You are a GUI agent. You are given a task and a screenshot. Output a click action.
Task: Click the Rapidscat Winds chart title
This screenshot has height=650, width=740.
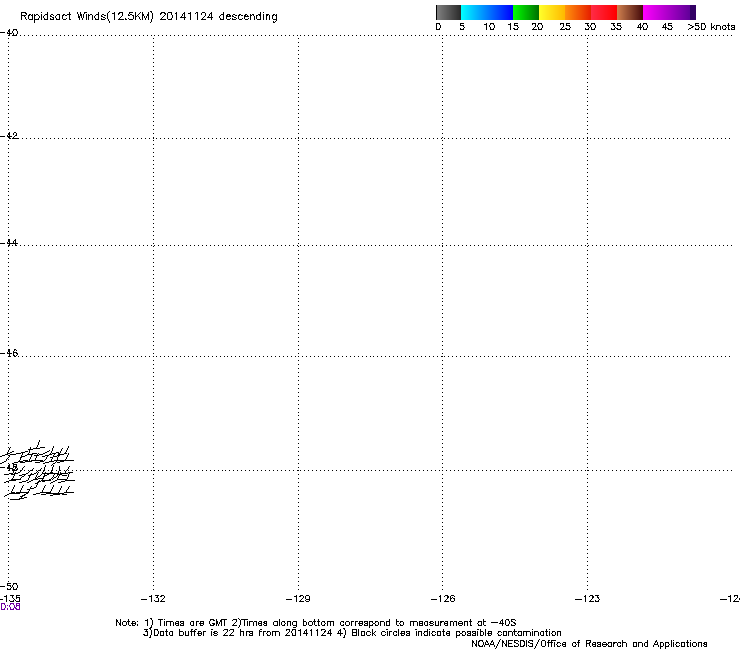click(x=149, y=17)
